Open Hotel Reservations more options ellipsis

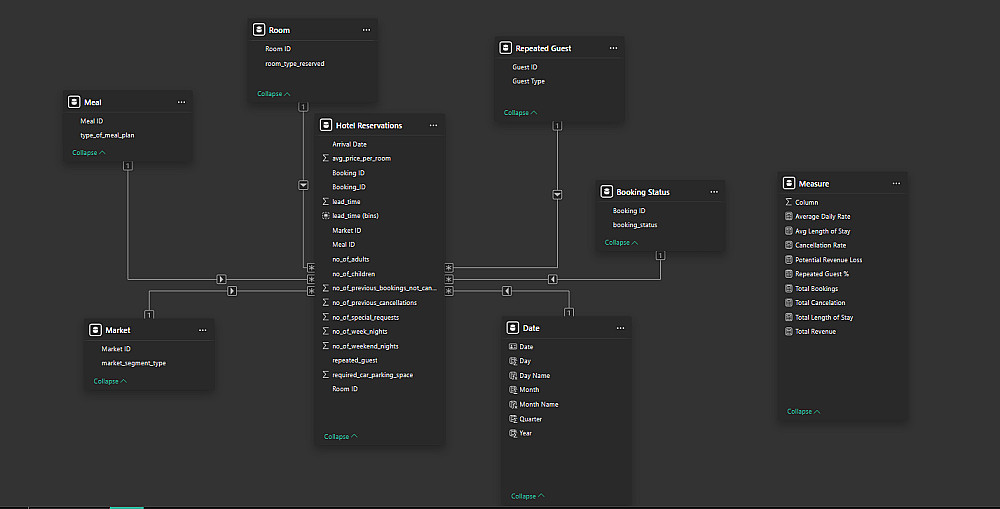click(x=433, y=126)
